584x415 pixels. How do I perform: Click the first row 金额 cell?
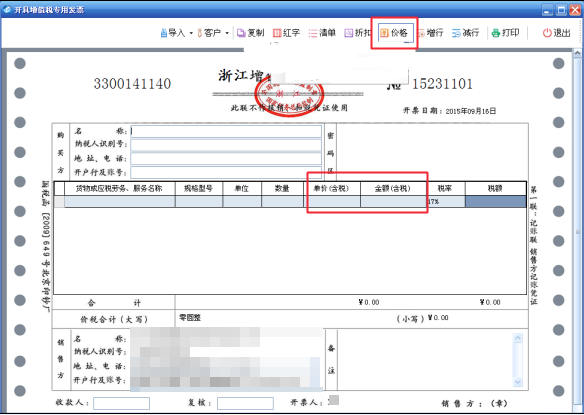[x=393, y=202]
